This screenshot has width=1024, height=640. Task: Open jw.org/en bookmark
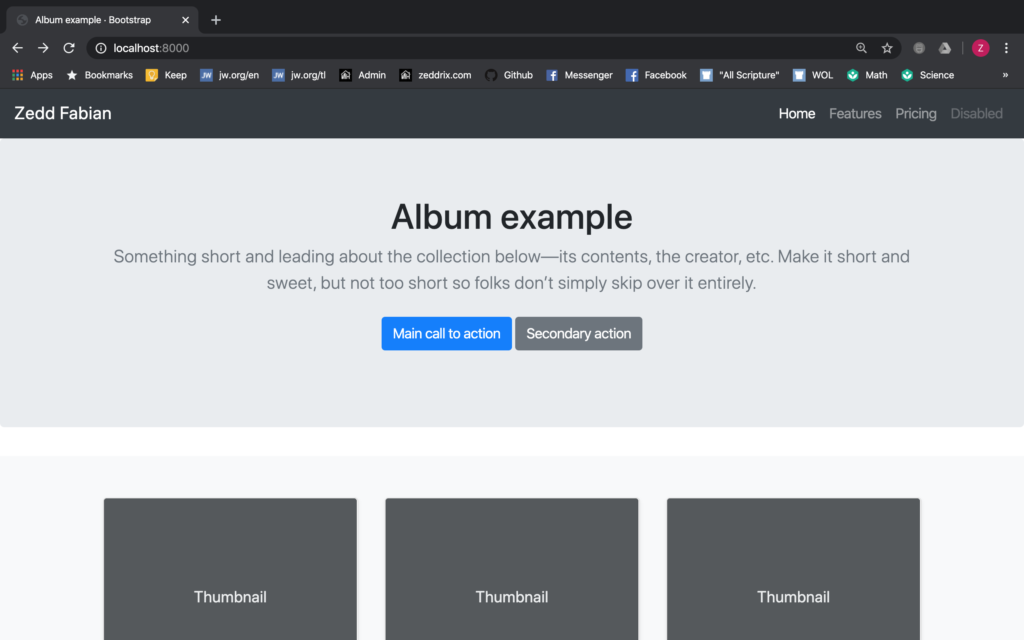229,75
